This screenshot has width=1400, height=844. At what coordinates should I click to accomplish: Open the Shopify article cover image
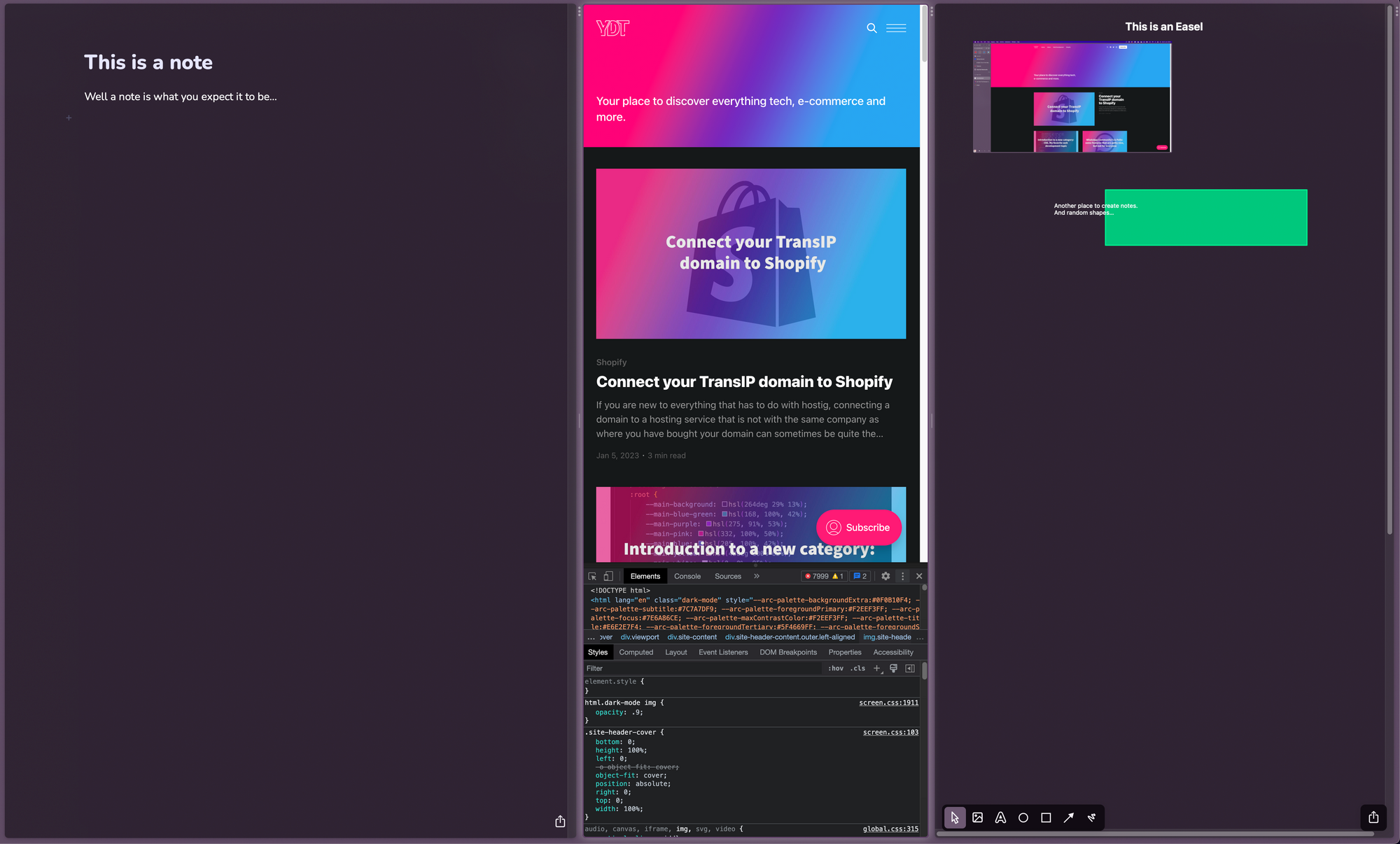click(x=751, y=253)
